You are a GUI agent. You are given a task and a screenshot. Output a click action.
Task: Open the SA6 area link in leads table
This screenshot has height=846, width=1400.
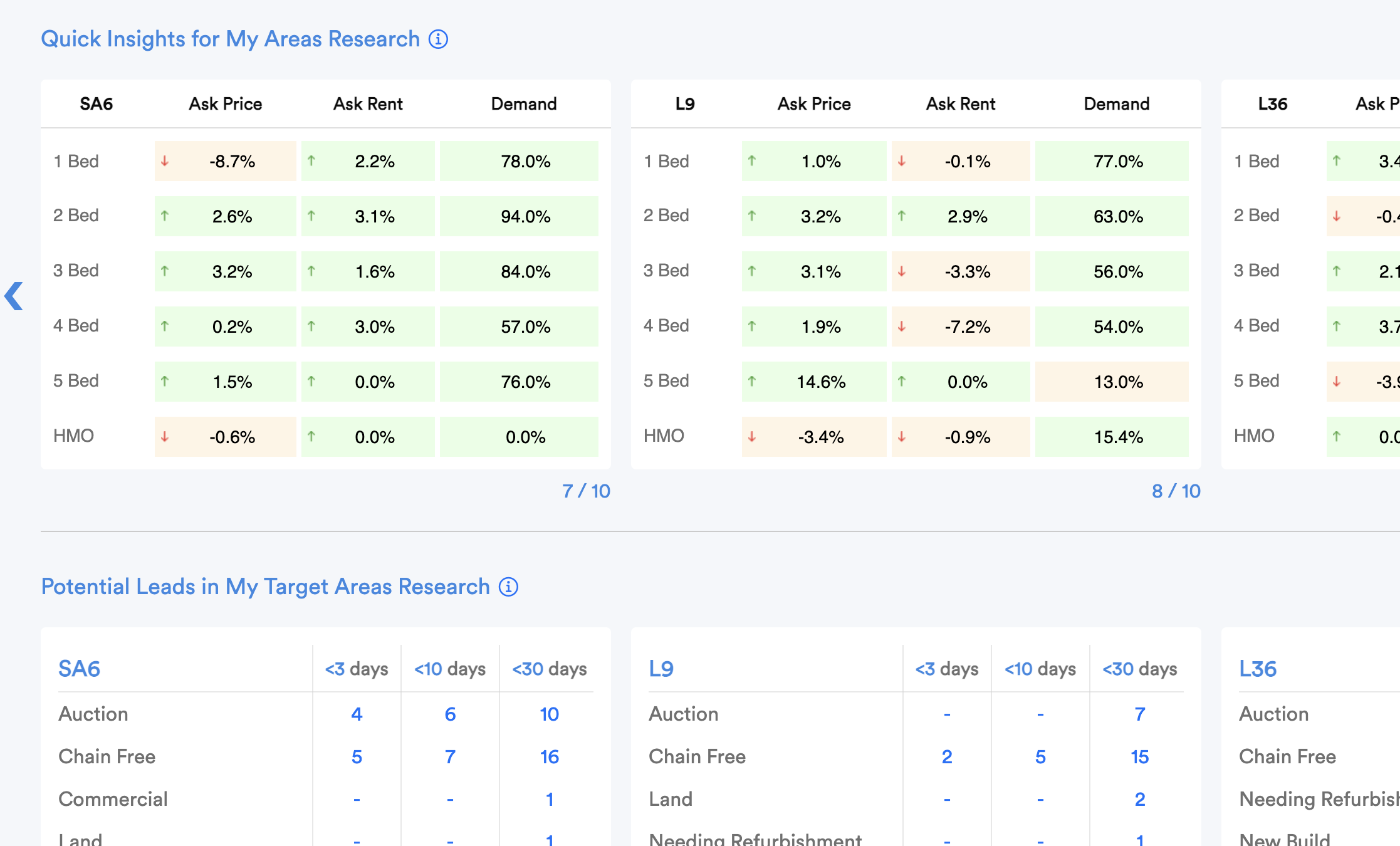pyautogui.click(x=79, y=669)
